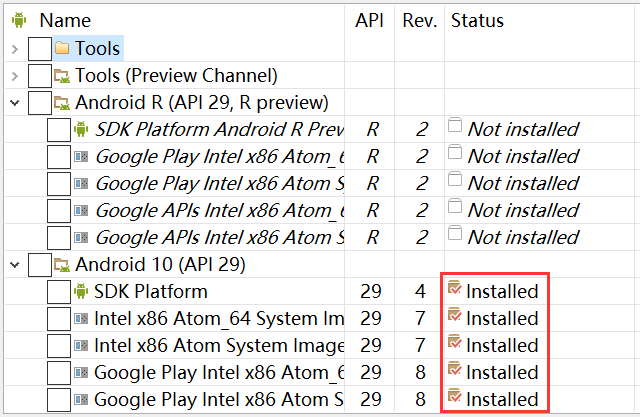Expand the Tools tree node

[x=13, y=48]
